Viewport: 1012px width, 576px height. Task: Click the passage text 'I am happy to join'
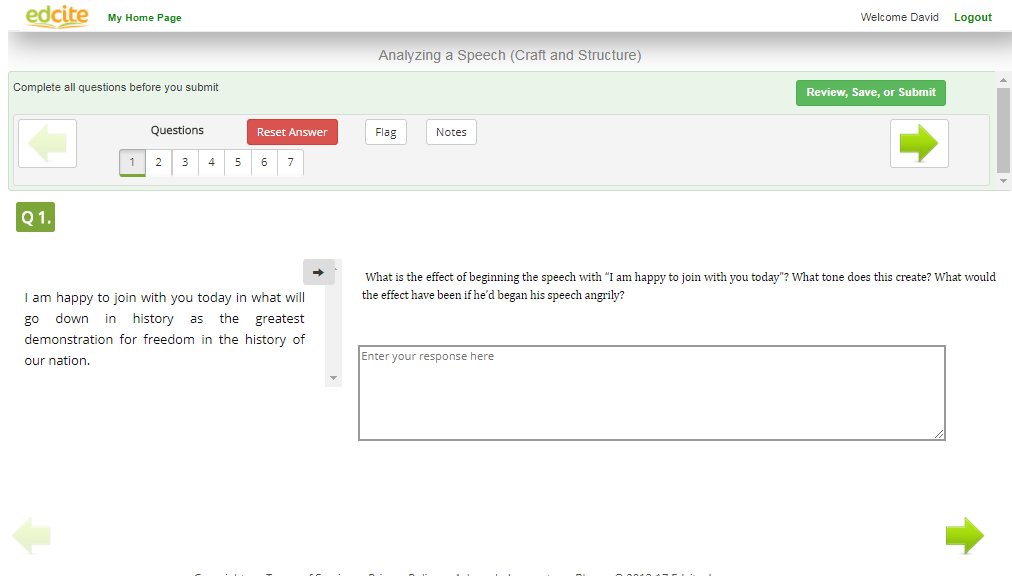(165, 329)
